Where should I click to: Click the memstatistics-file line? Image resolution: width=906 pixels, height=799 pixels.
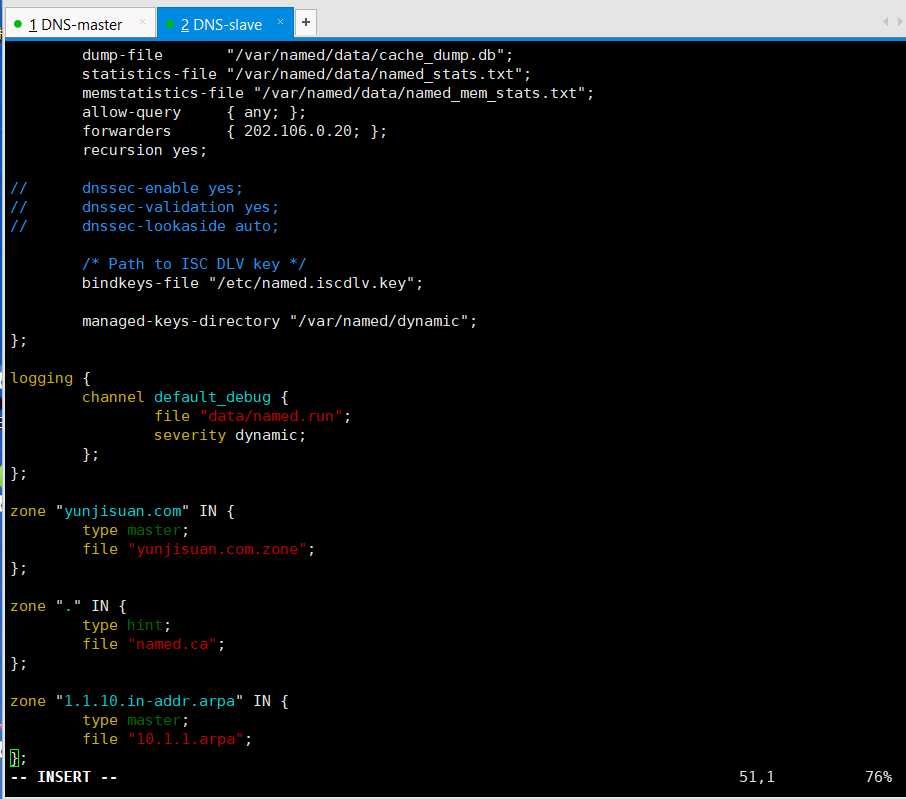337,93
